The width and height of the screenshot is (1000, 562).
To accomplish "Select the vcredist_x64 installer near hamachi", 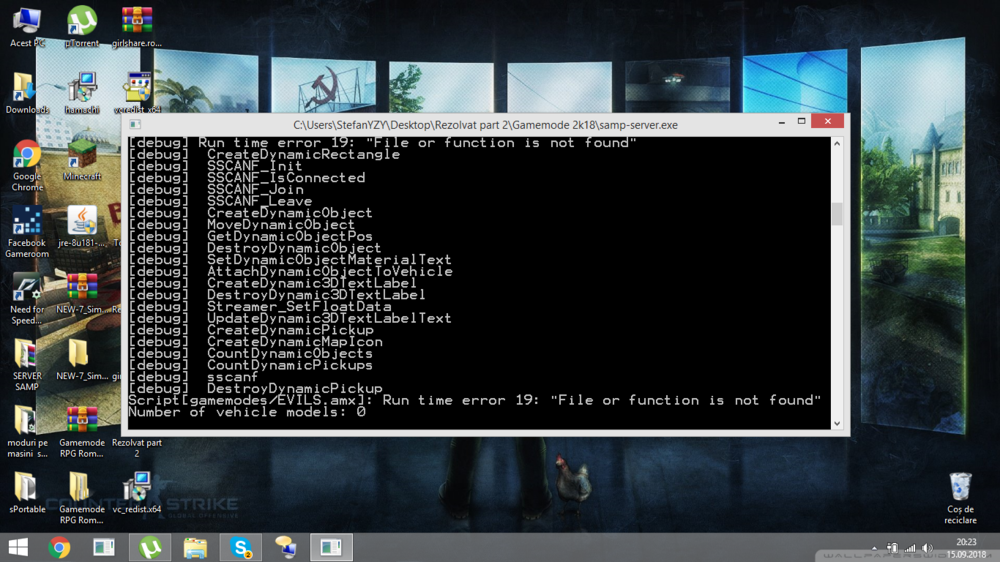I will click(136, 93).
